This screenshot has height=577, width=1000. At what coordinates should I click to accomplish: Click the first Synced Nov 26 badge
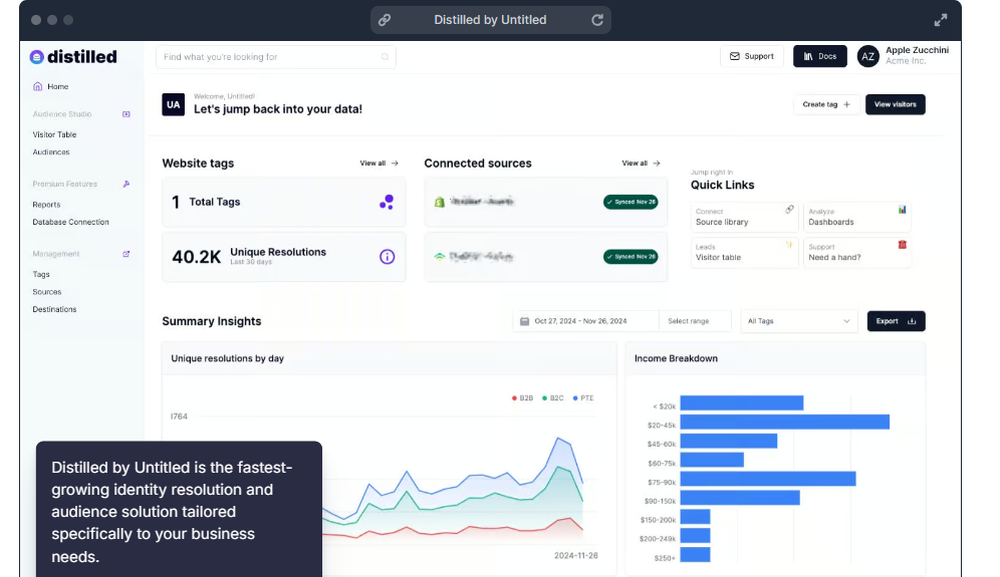(631, 202)
